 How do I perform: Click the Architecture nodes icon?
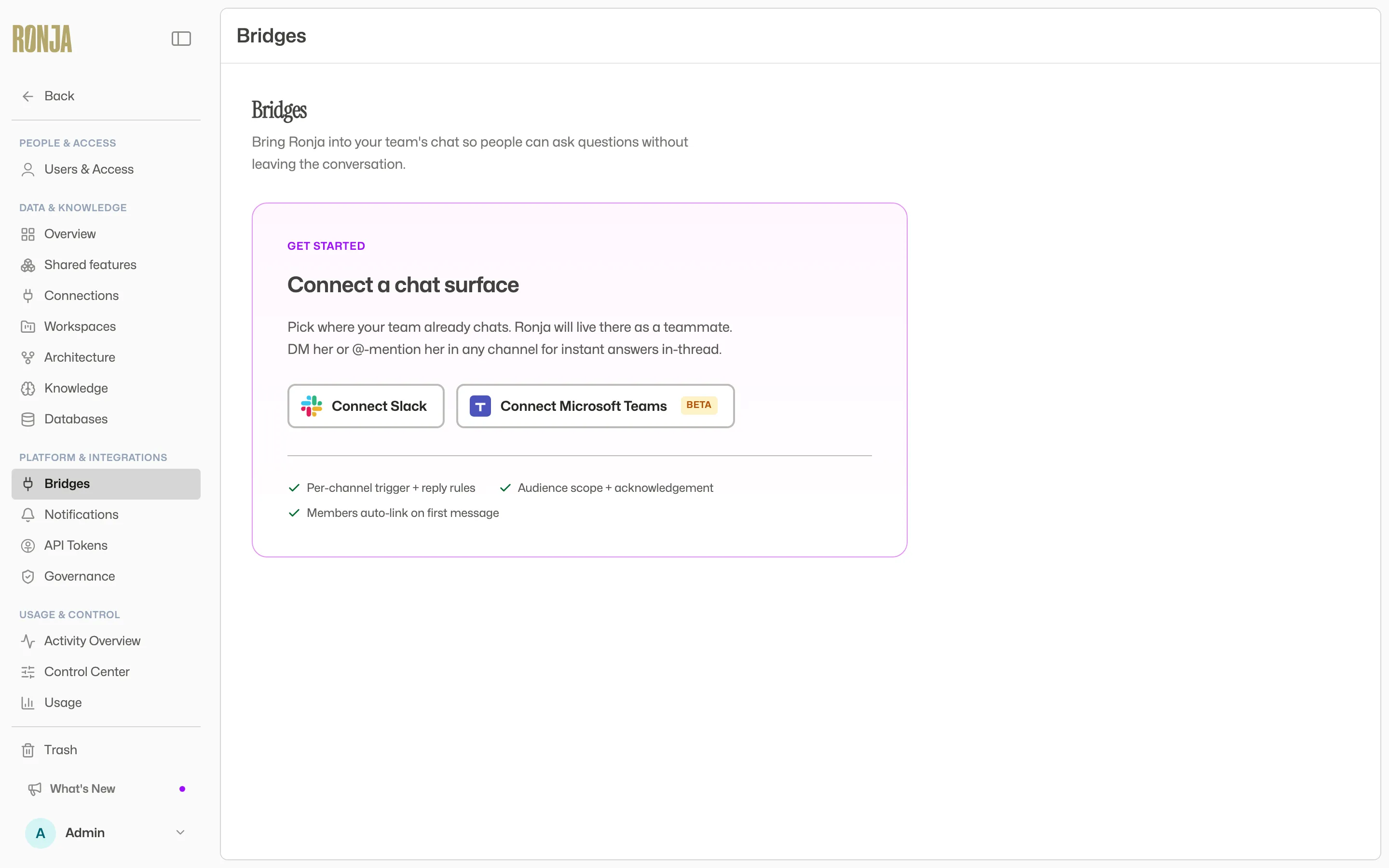[27, 358]
